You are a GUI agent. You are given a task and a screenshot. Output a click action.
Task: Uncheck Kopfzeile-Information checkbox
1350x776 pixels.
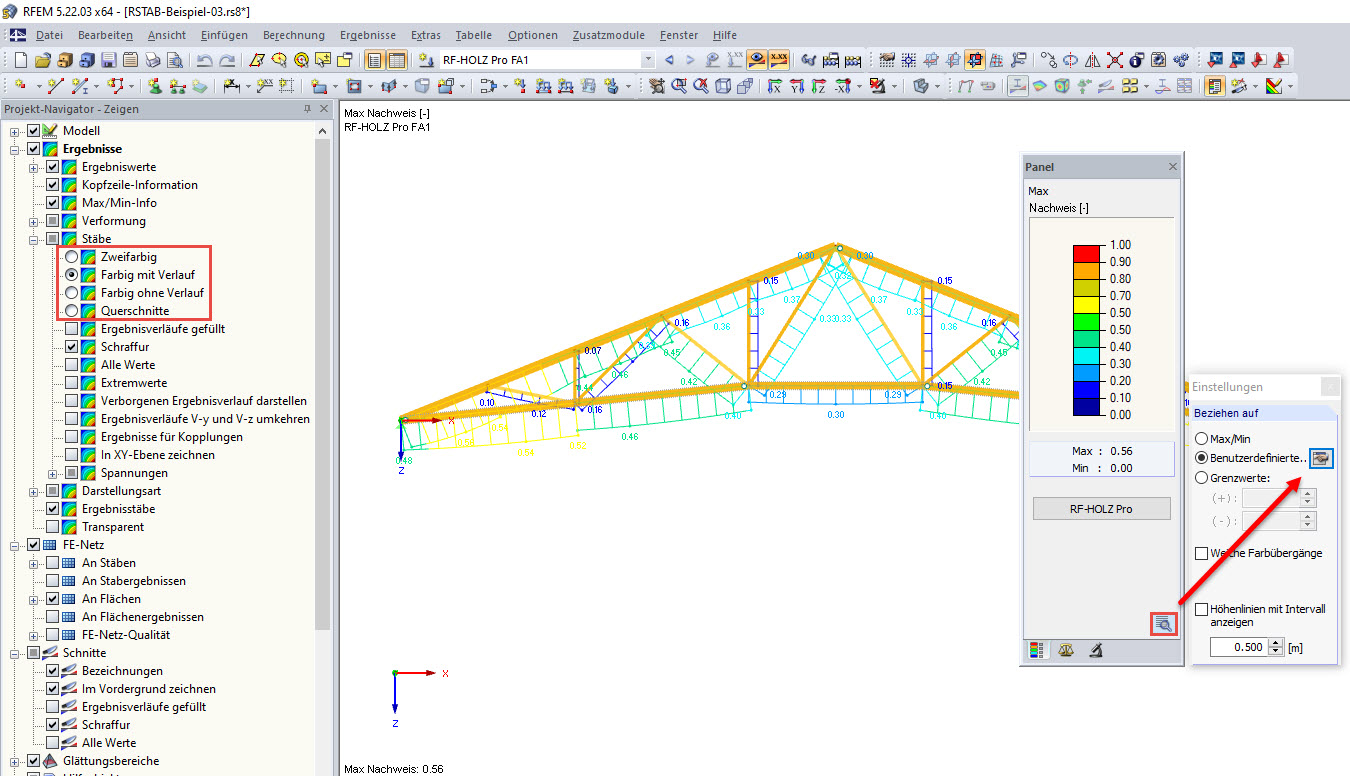click(x=53, y=185)
